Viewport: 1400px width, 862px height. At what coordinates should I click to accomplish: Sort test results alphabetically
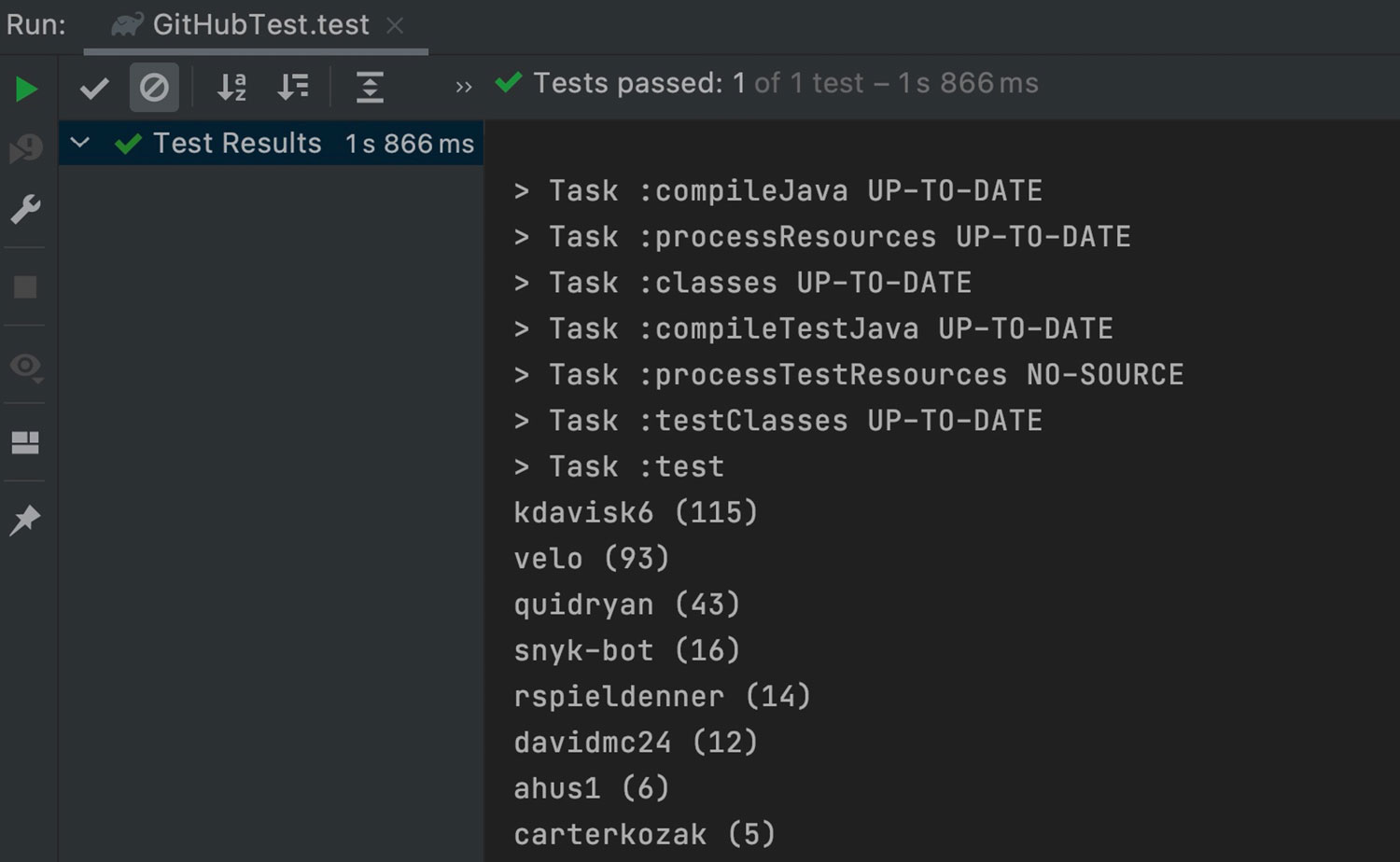pyautogui.click(x=231, y=88)
